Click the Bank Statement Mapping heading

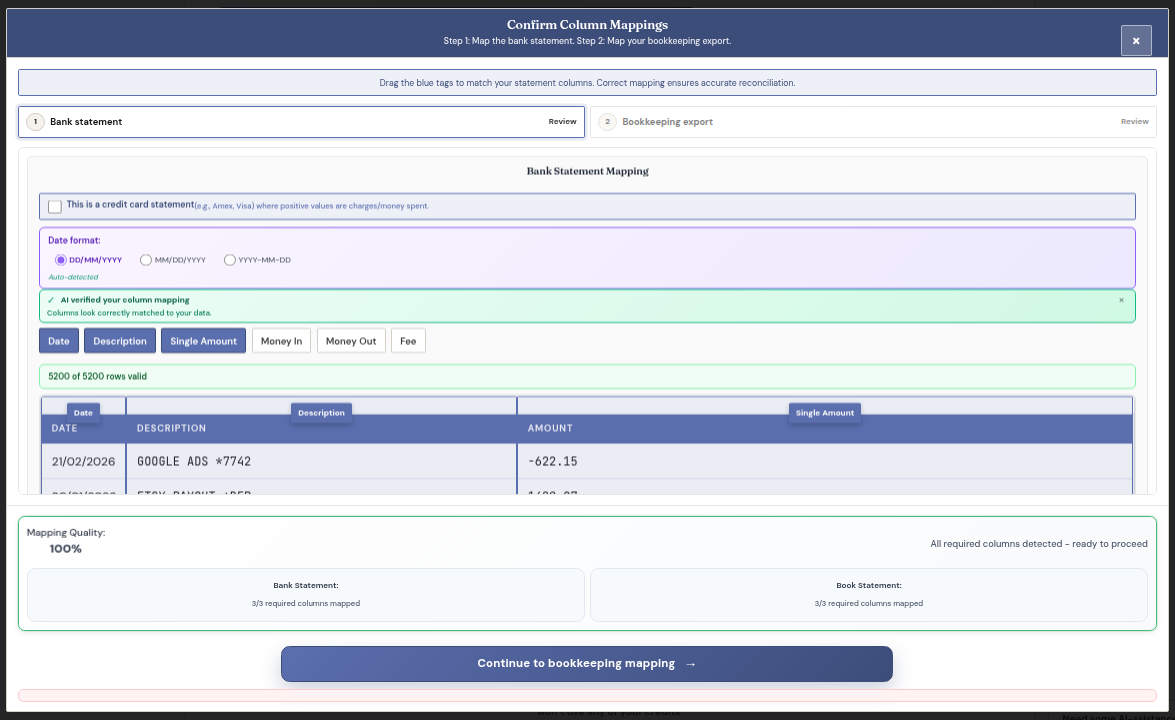(588, 171)
